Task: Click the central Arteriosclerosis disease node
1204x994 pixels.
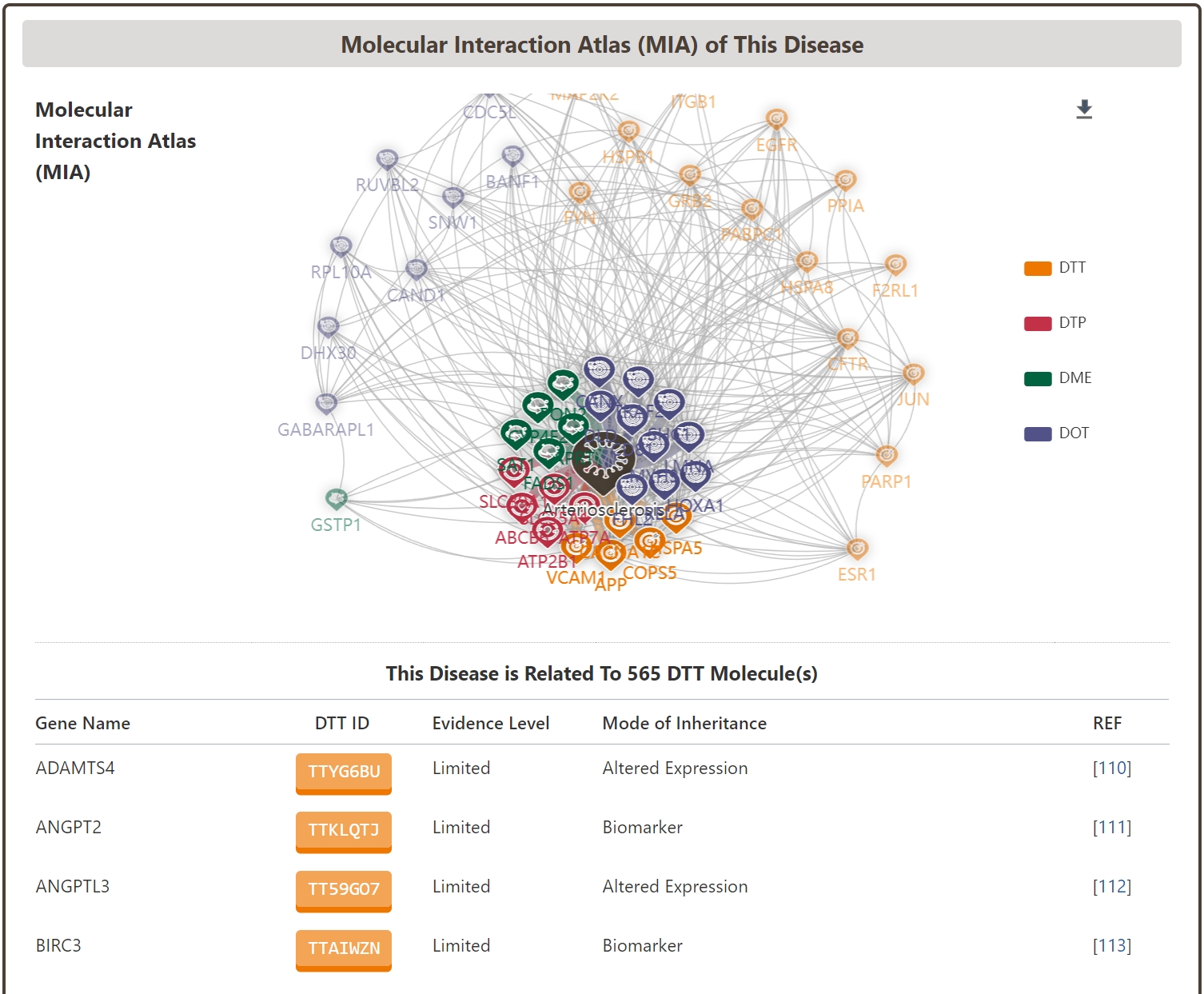Action: pyautogui.click(x=604, y=461)
